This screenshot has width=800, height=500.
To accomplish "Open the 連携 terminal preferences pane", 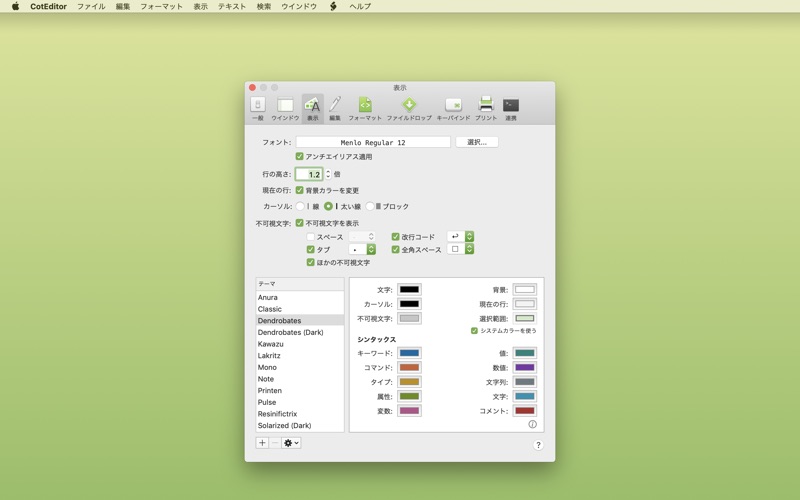I will (511, 109).
